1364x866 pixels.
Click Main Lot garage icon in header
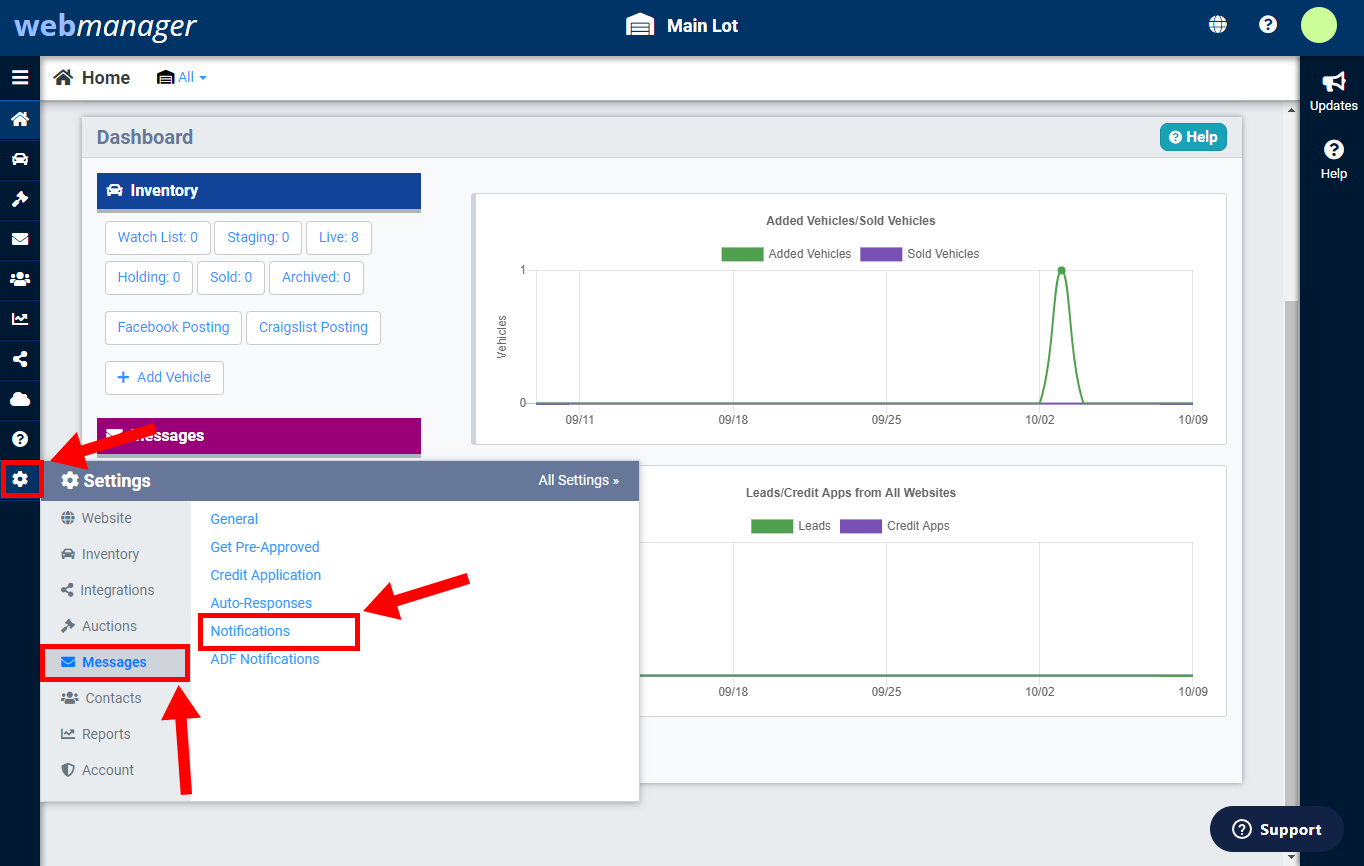(x=640, y=25)
